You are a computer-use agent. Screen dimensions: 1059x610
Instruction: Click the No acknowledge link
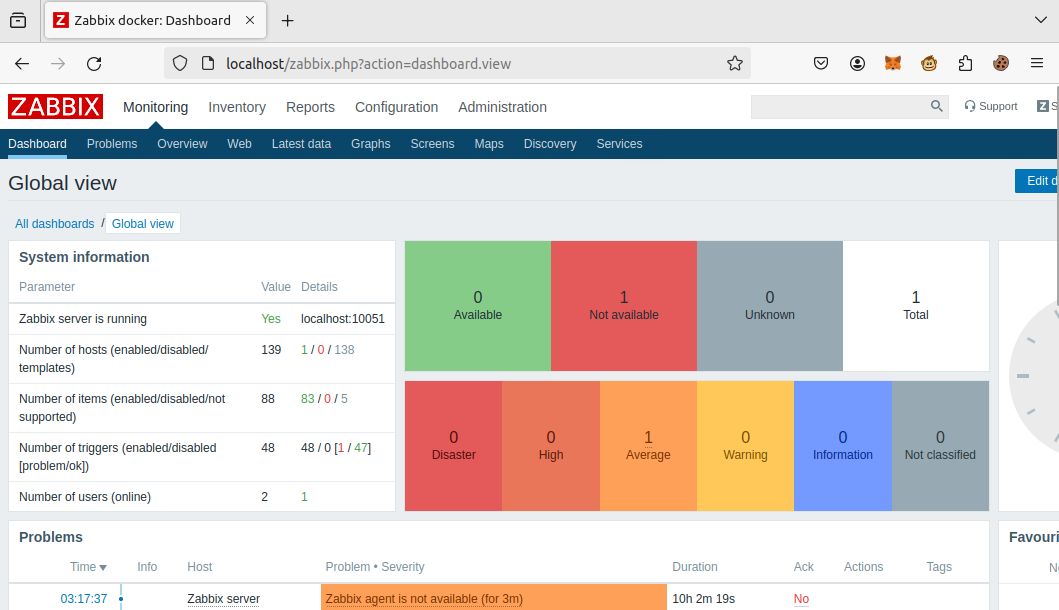click(x=801, y=599)
